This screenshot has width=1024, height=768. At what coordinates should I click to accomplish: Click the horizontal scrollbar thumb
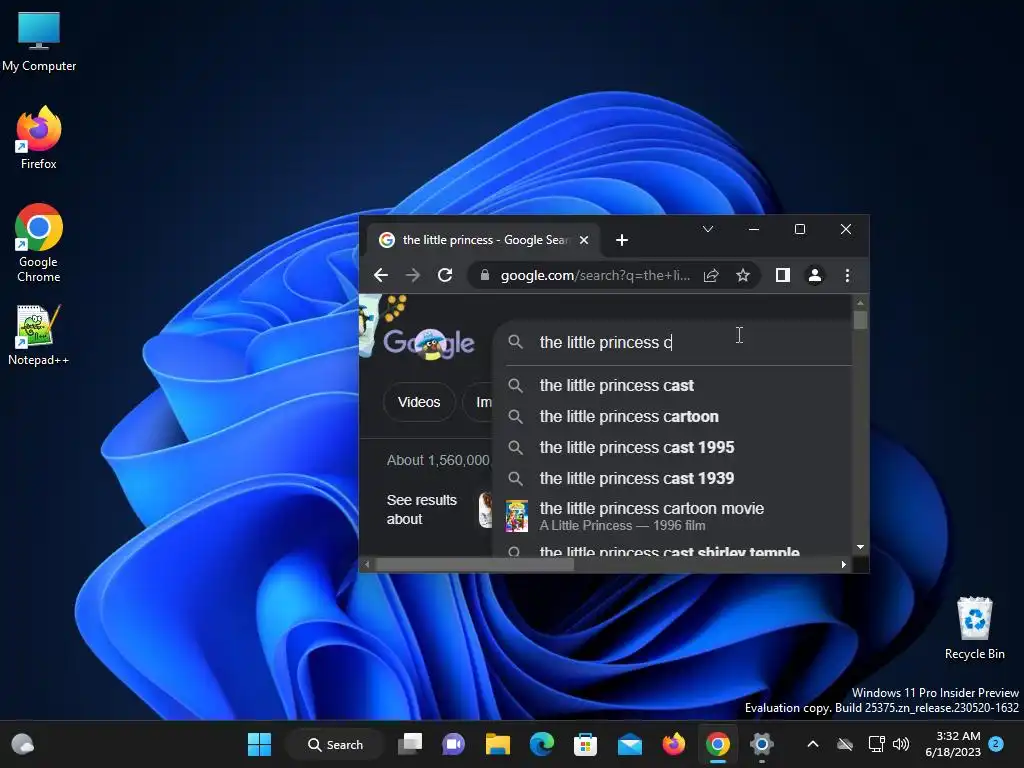475,564
